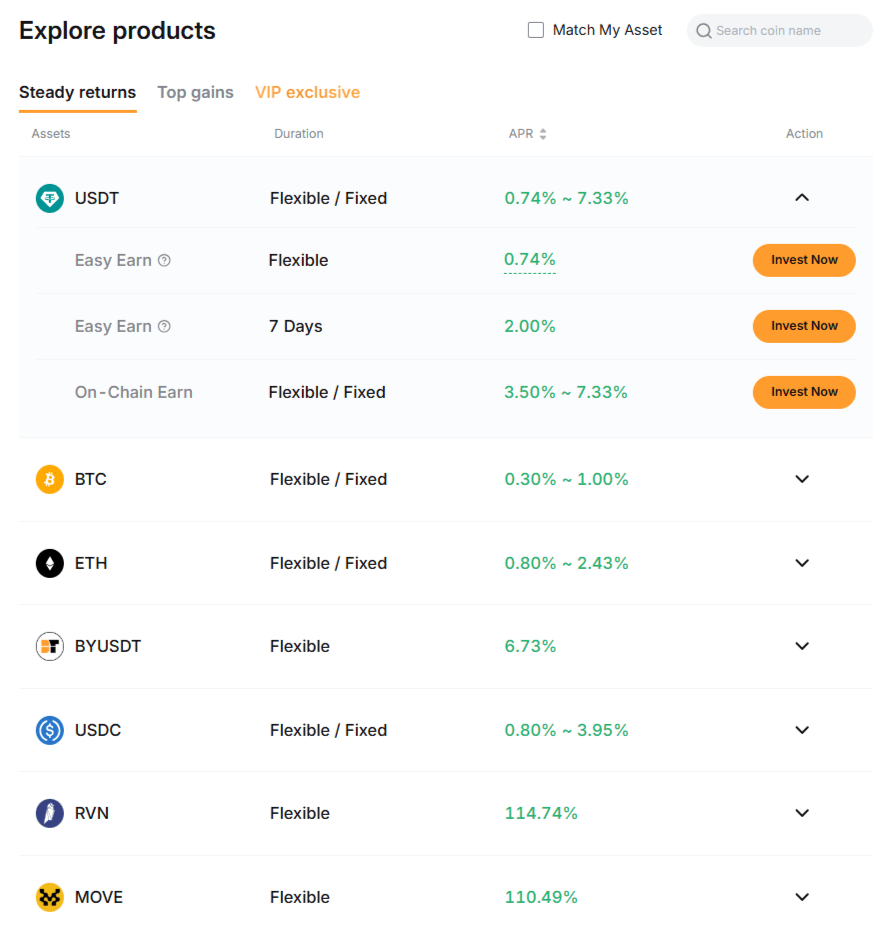Click Invest Now for Easy Earn 7 Days
Screen dimensions: 894x931
pos(804,326)
